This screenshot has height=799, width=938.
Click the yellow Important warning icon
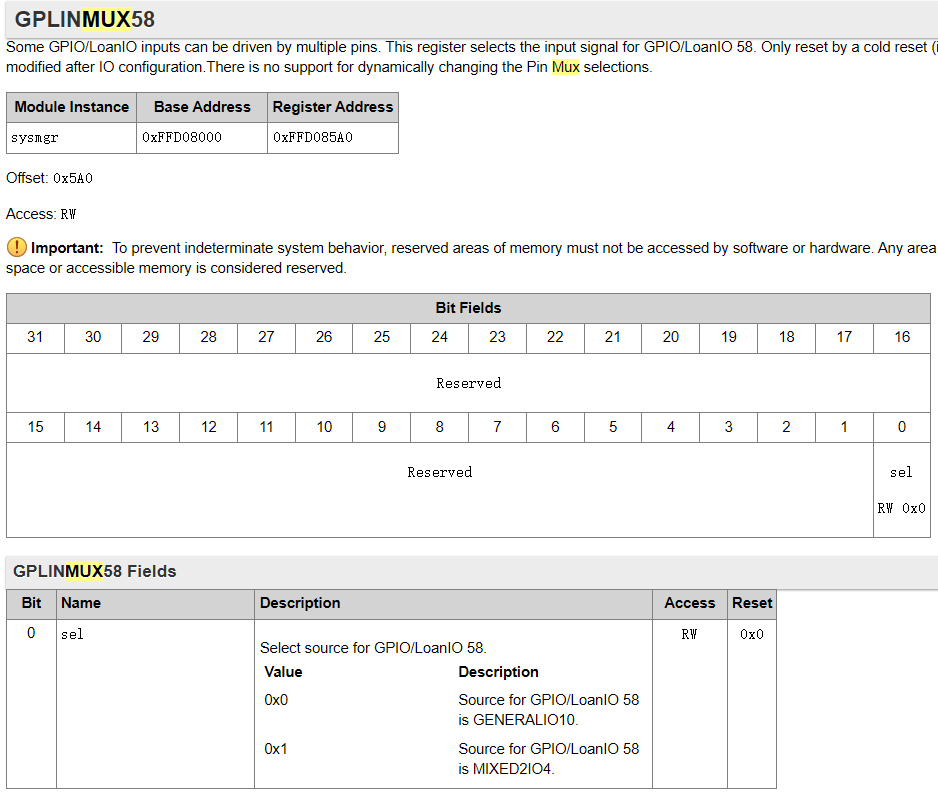pyautogui.click(x=17, y=246)
